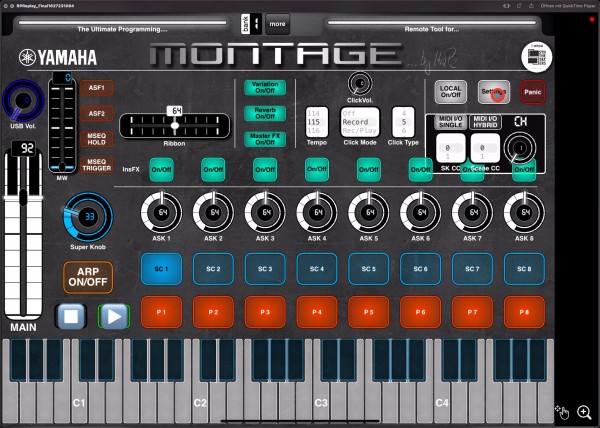Click the MAIN volume fader showing 92
The width and height of the screenshot is (600, 428).
[x=23, y=233]
